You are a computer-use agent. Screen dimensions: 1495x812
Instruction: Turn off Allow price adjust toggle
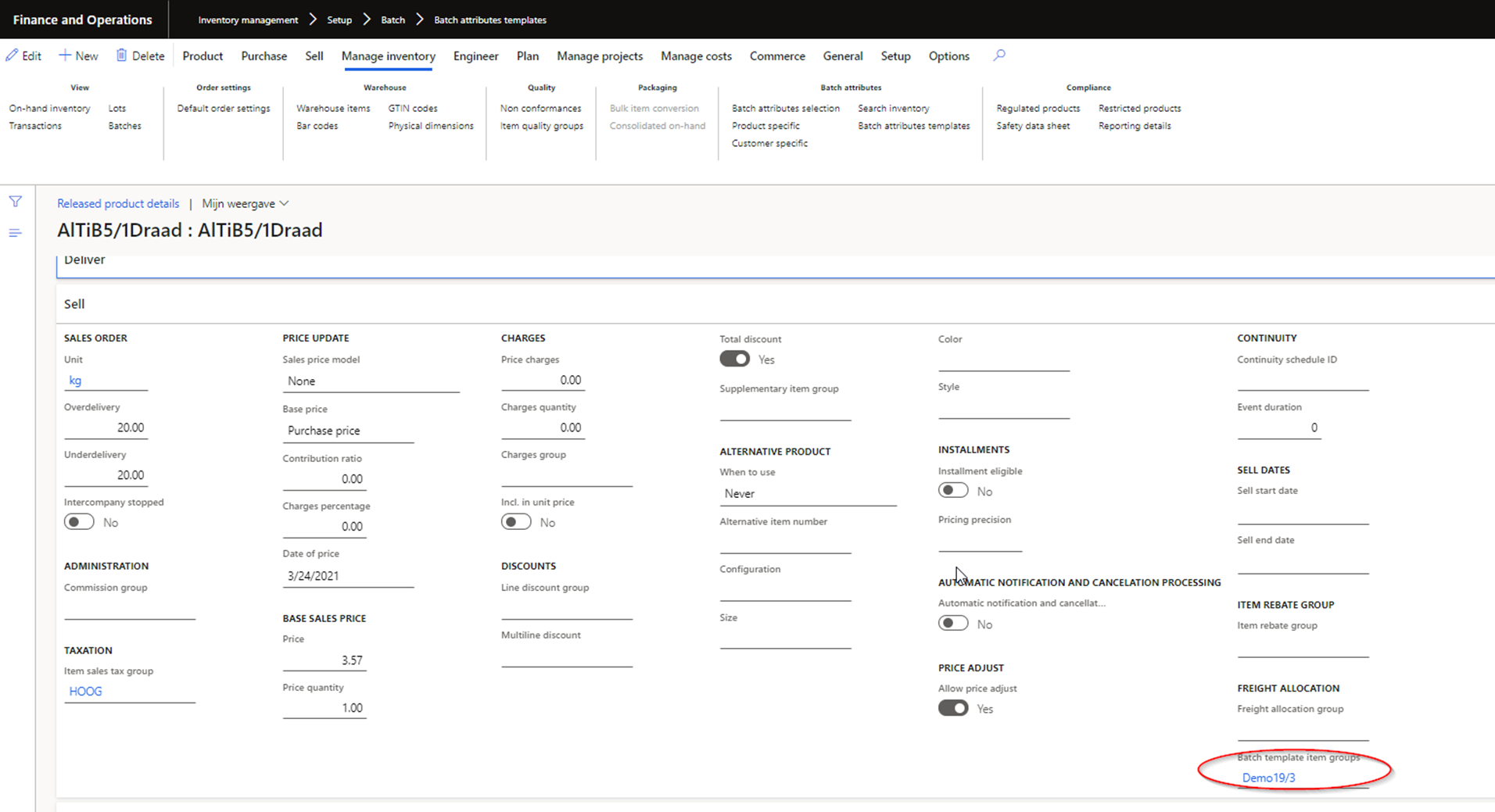pyautogui.click(x=952, y=708)
